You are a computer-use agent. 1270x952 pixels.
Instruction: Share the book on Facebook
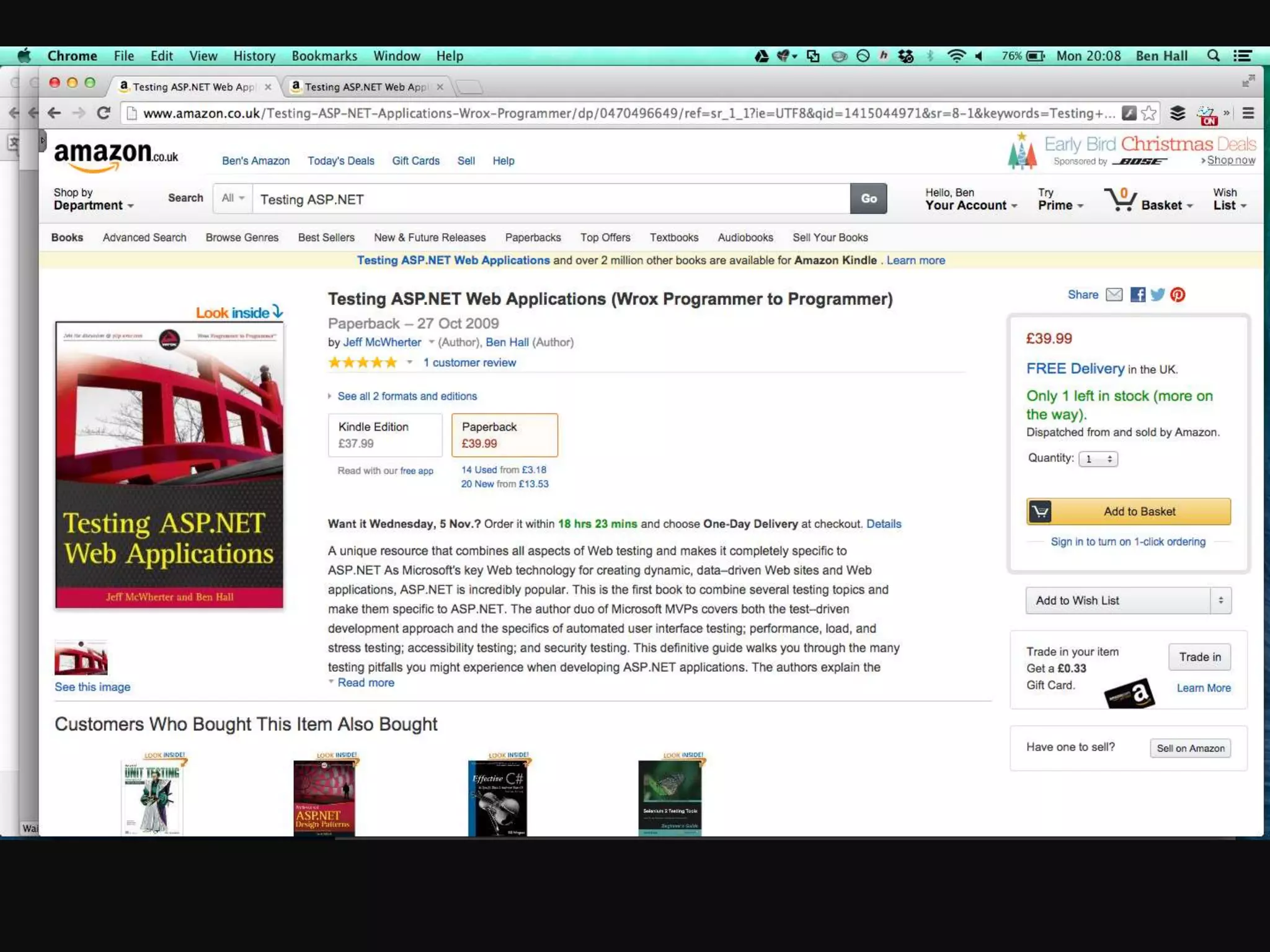(1137, 294)
